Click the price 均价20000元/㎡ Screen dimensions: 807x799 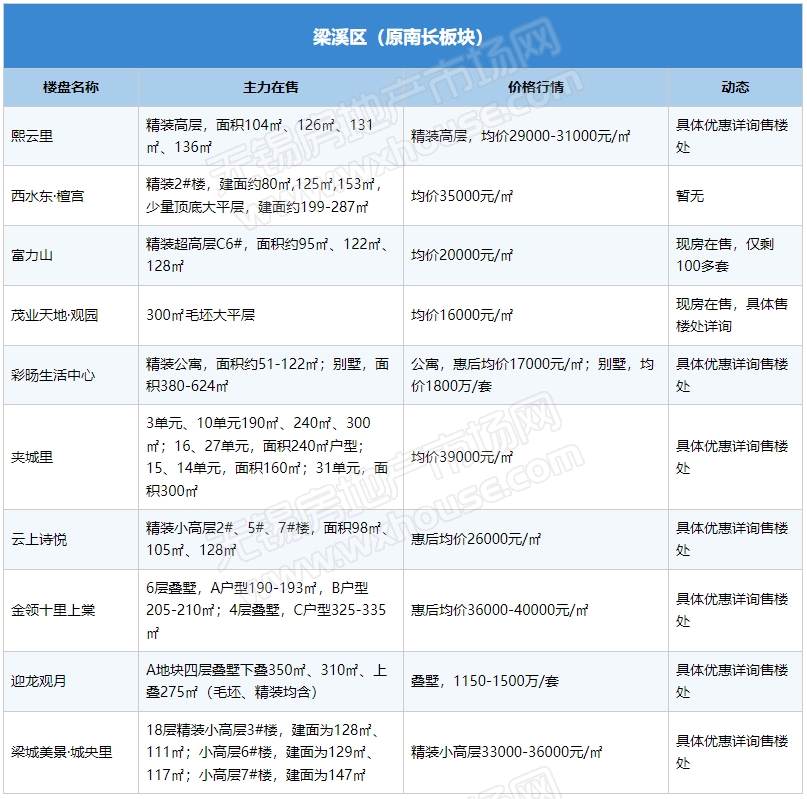pos(462,255)
